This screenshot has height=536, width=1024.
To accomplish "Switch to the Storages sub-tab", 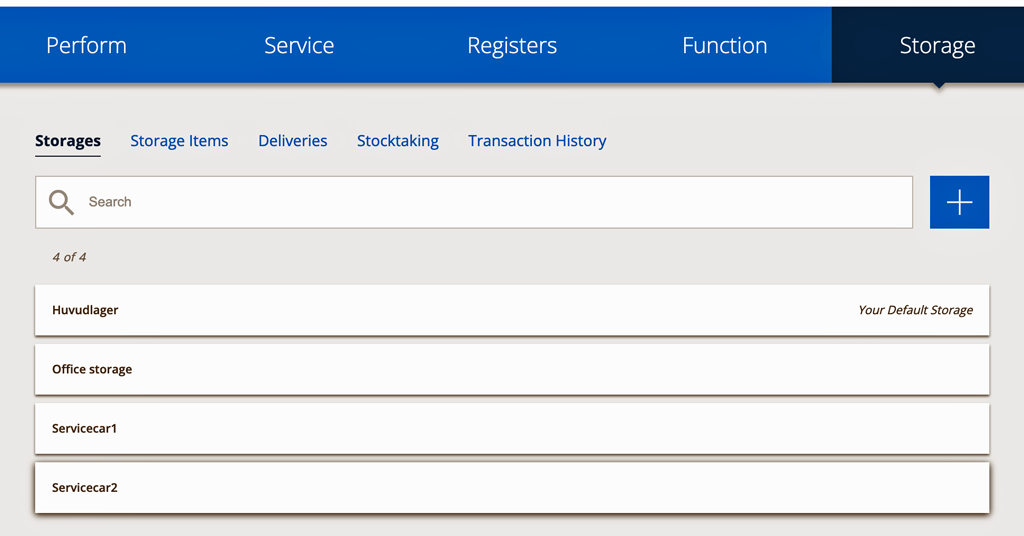I will tap(68, 141).
